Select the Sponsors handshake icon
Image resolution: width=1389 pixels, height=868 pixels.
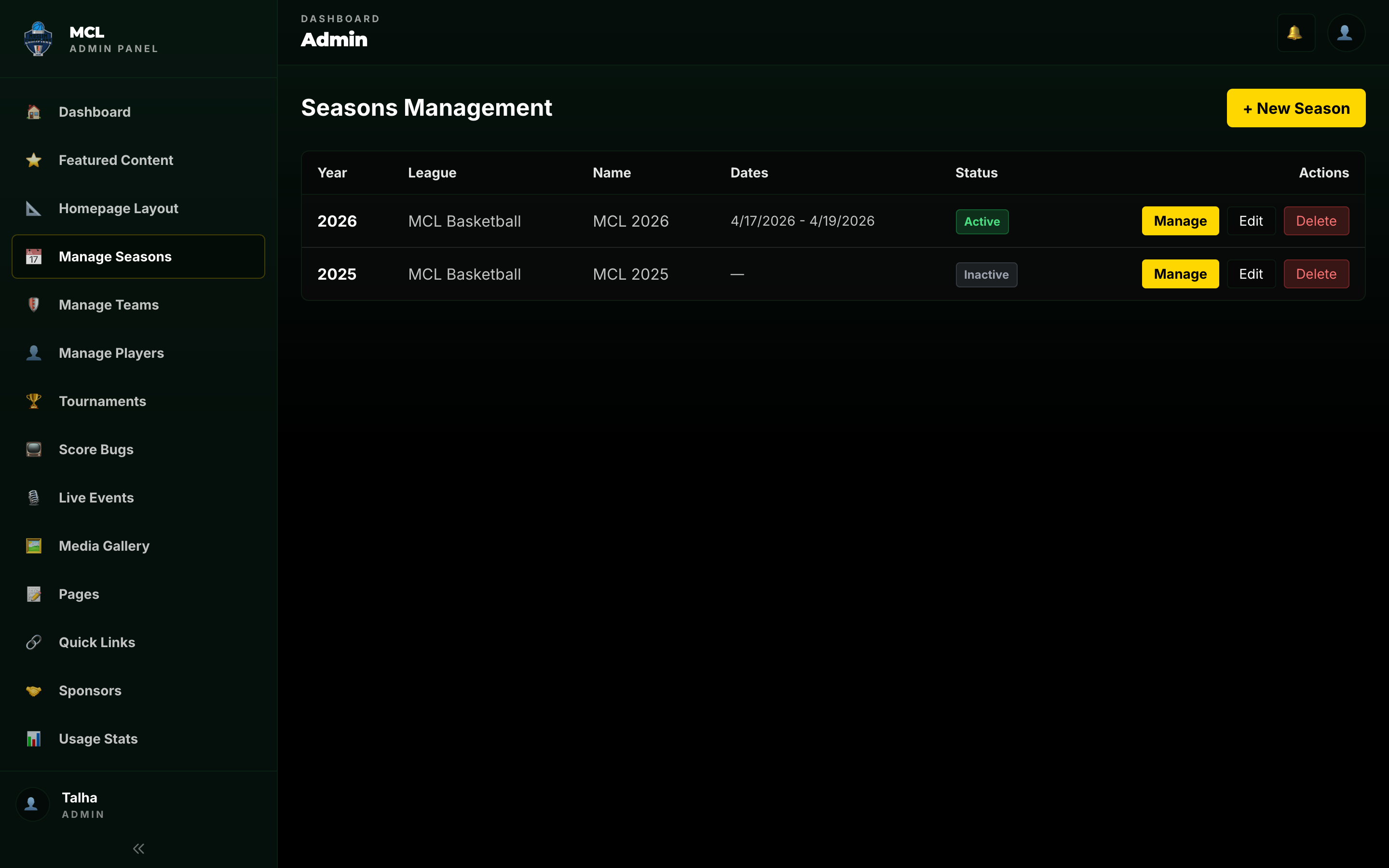pyautogui.click(x=34, y=691)
